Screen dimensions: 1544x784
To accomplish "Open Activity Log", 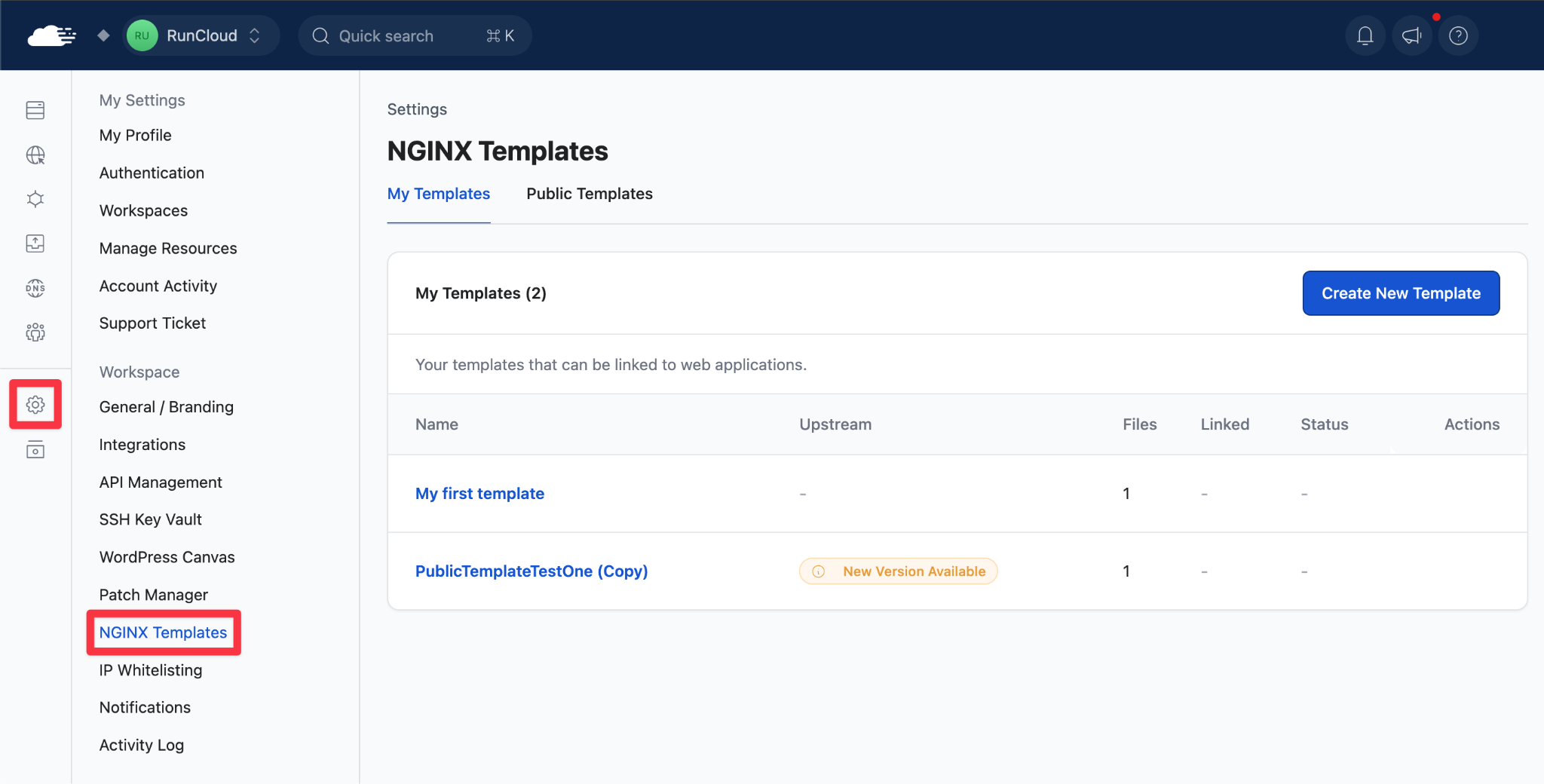I will tap(142, 746).
